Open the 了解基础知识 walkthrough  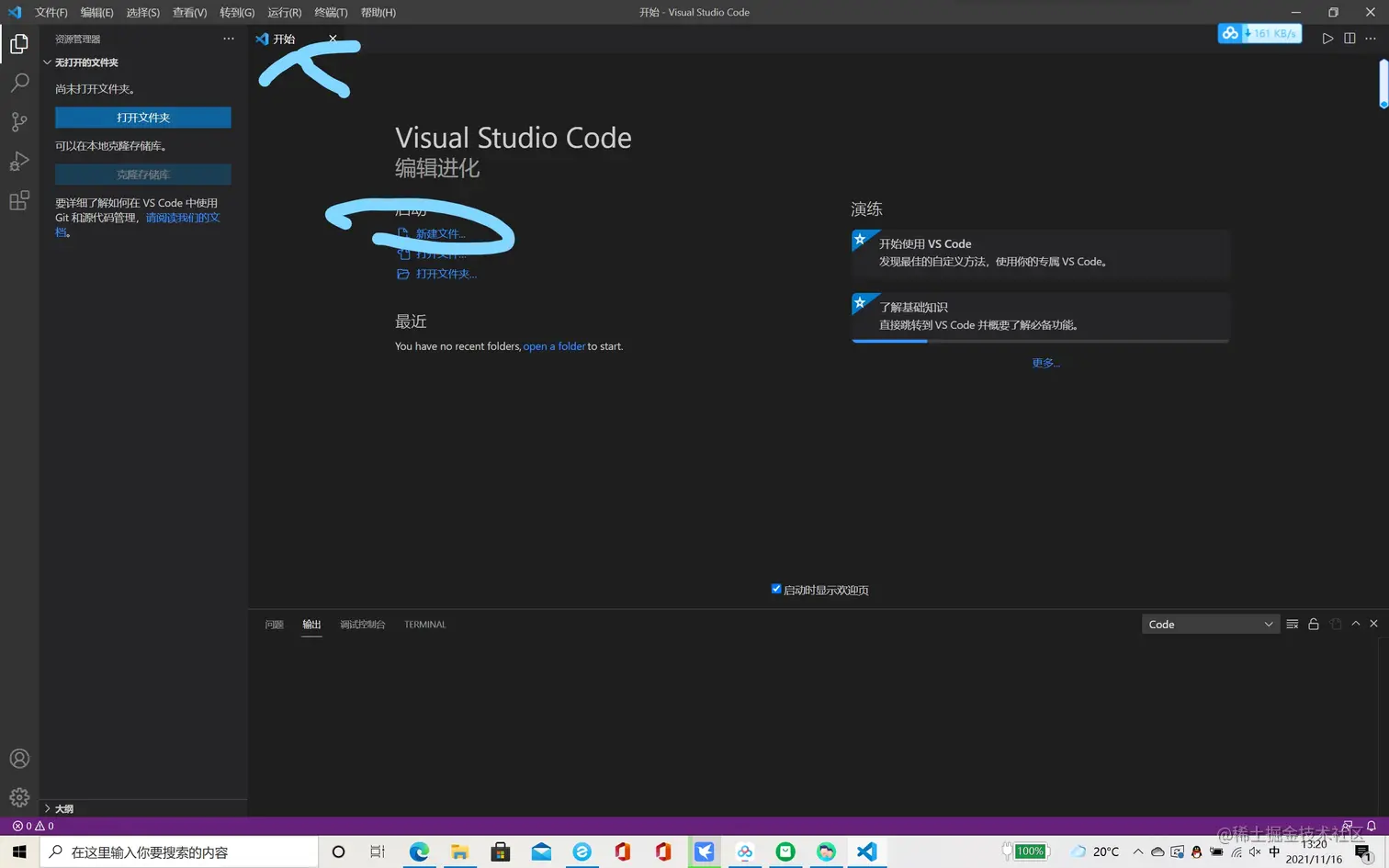[1041, 317]
